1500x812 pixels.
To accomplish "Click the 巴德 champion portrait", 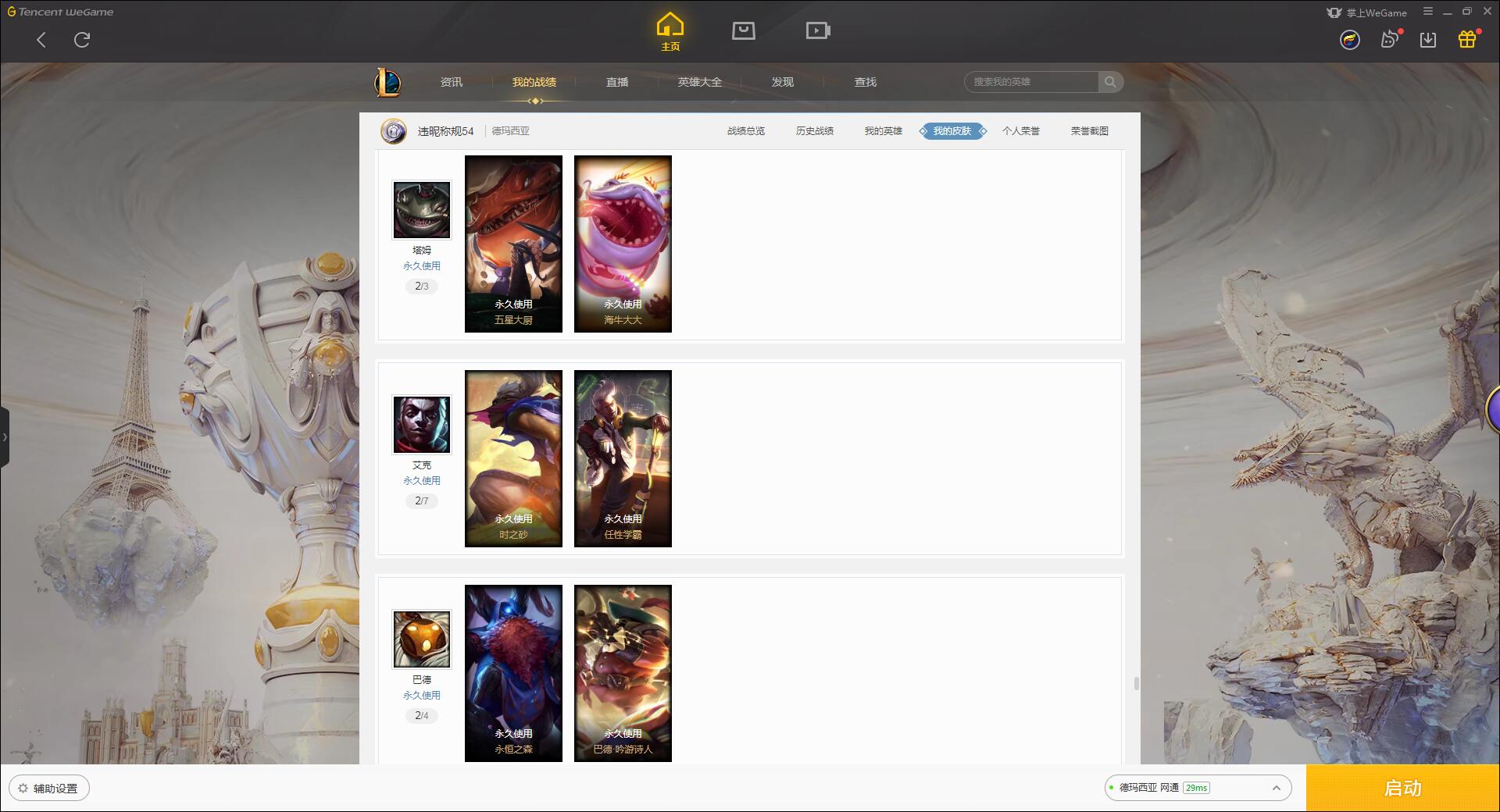I will (422, 639).
